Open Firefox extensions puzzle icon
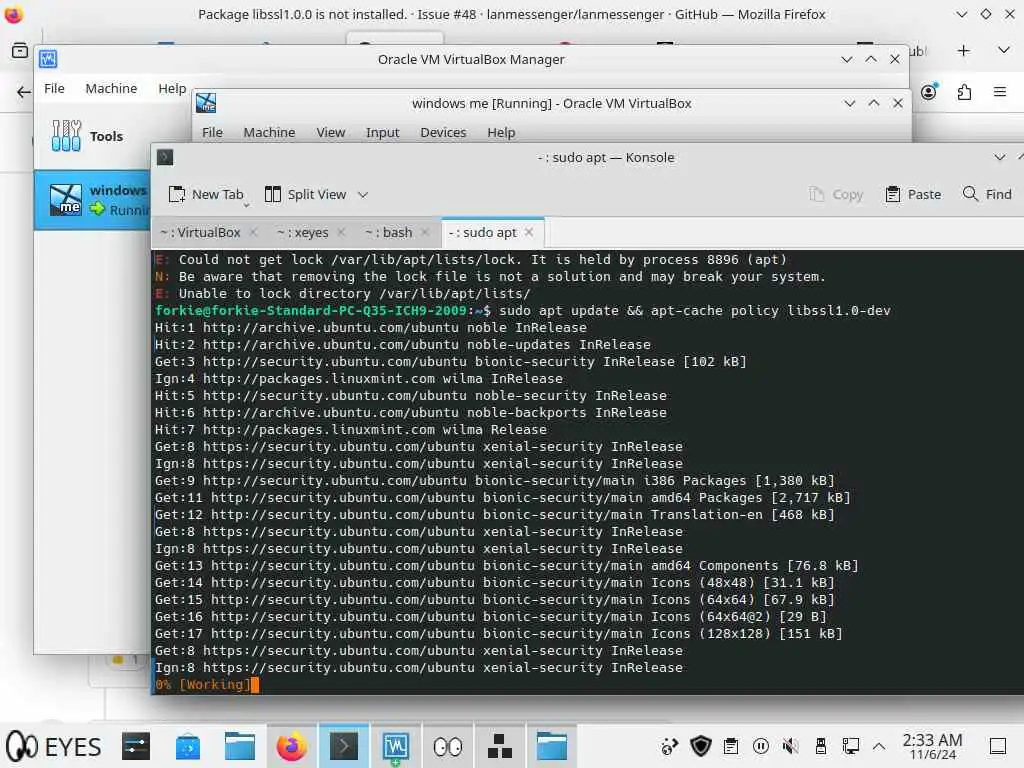Image resolution: width=1024 pixels, height=768 pixels. click(964, 93)
